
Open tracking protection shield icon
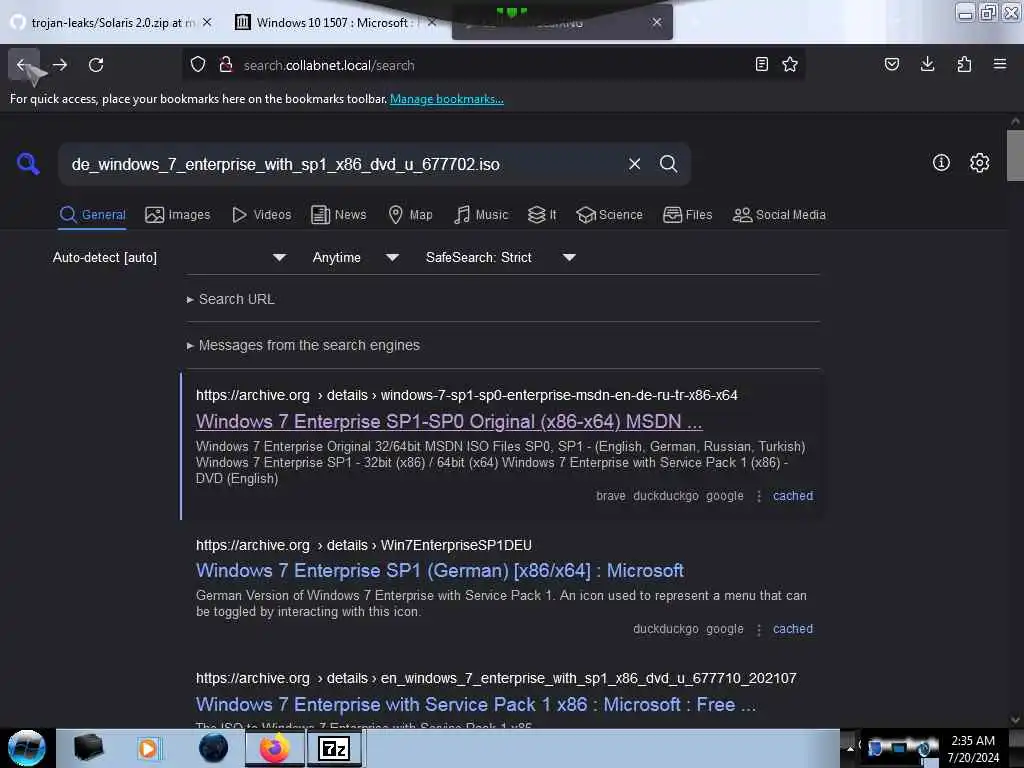(198, 65)
